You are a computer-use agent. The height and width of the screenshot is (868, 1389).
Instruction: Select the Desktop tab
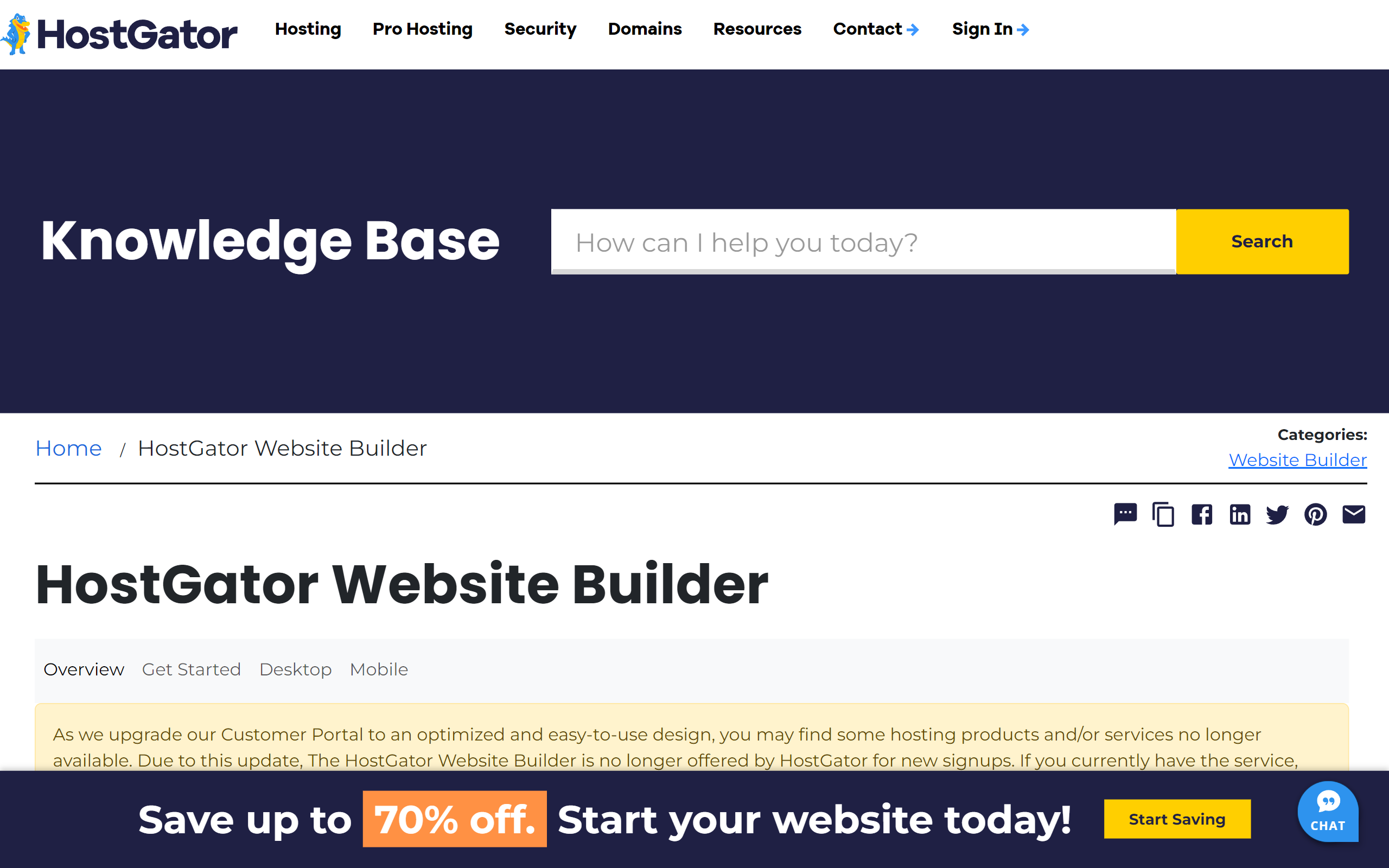295,669
